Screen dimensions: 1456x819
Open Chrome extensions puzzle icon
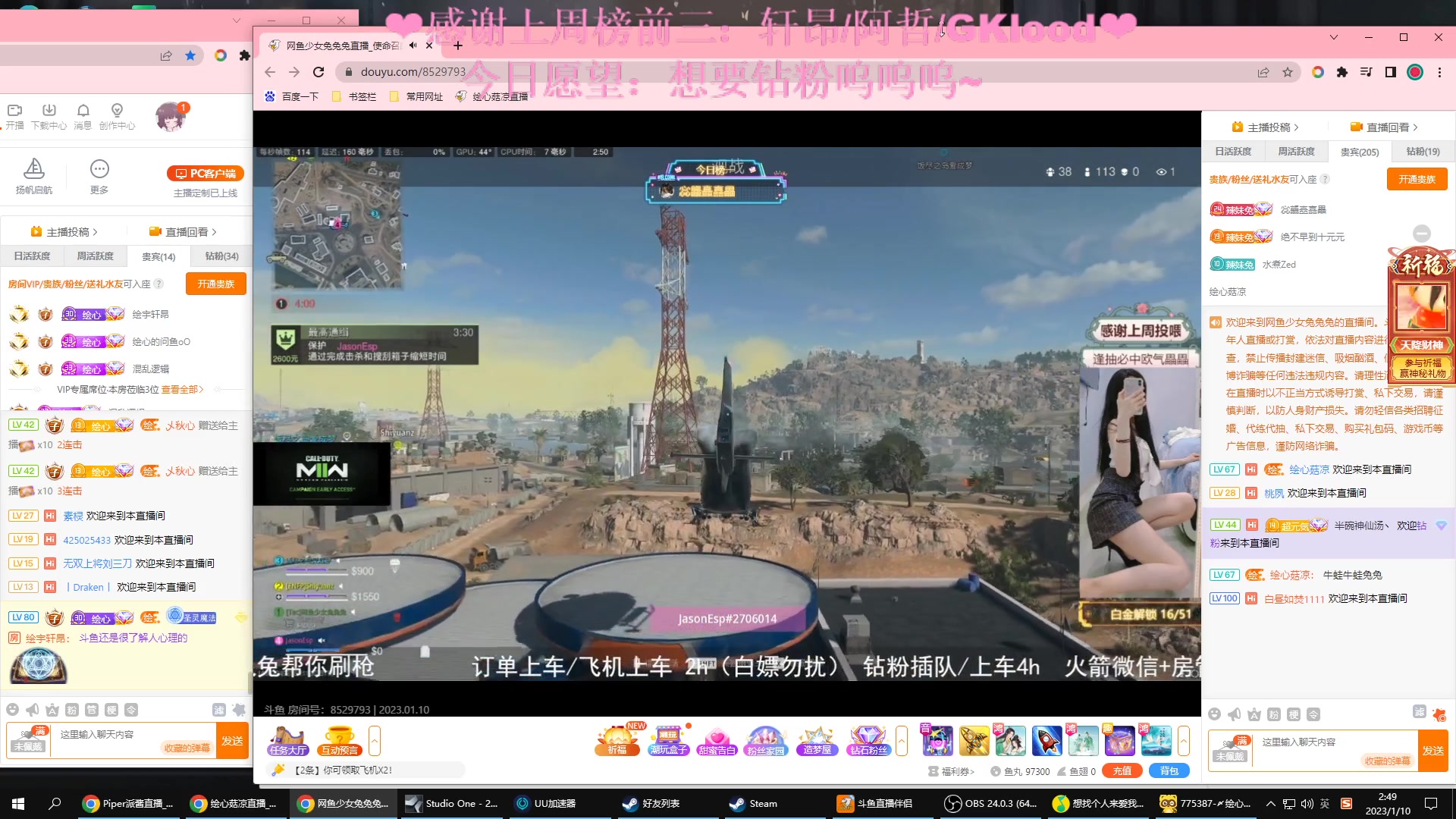[1341, 72]
